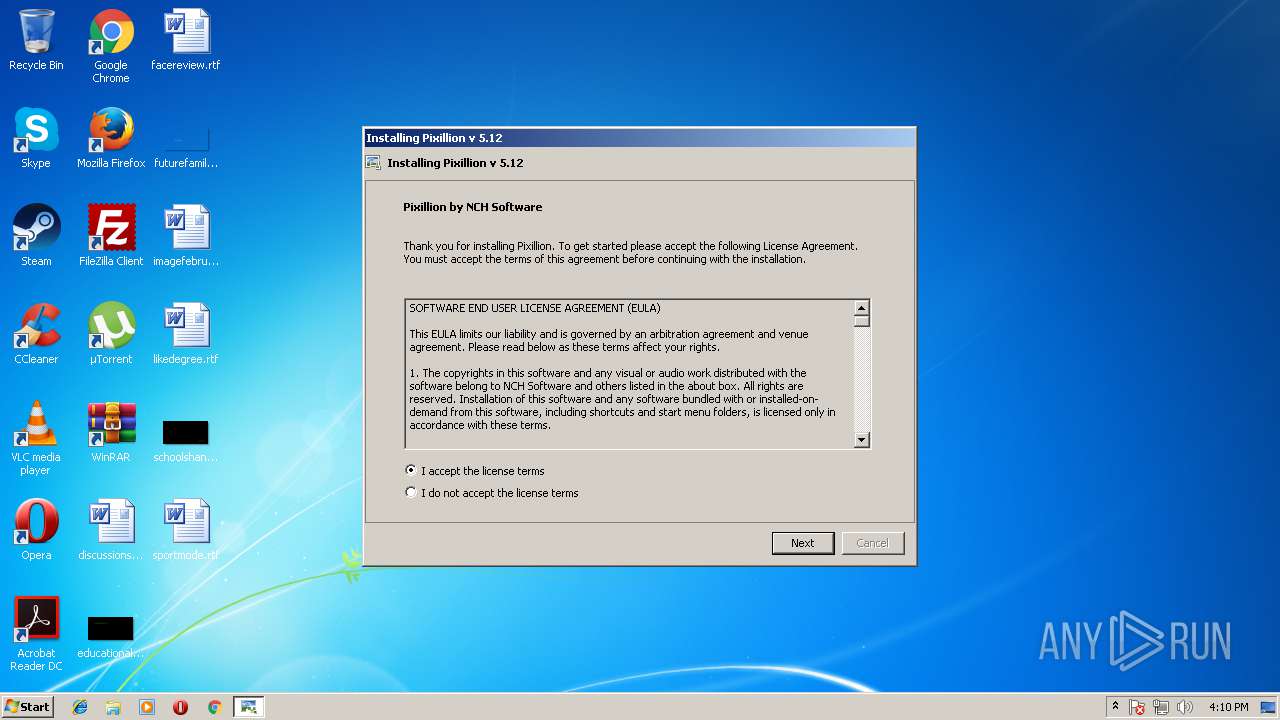Click the installer icon beside 'Installing Pixillion v 5.12'
This screenshot has width=1280, height=720.
[373, 163]
